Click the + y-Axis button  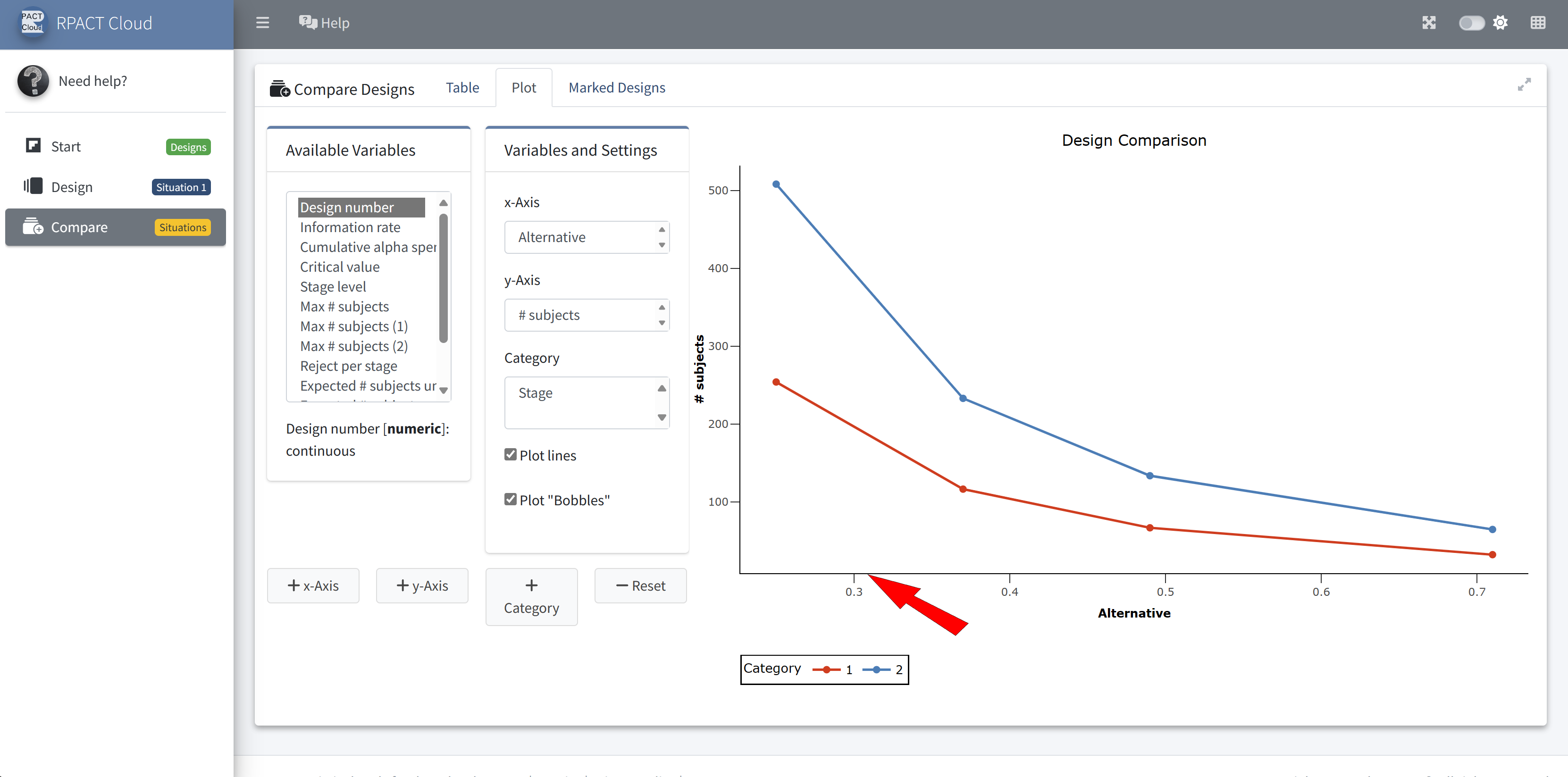pos(422,585)
